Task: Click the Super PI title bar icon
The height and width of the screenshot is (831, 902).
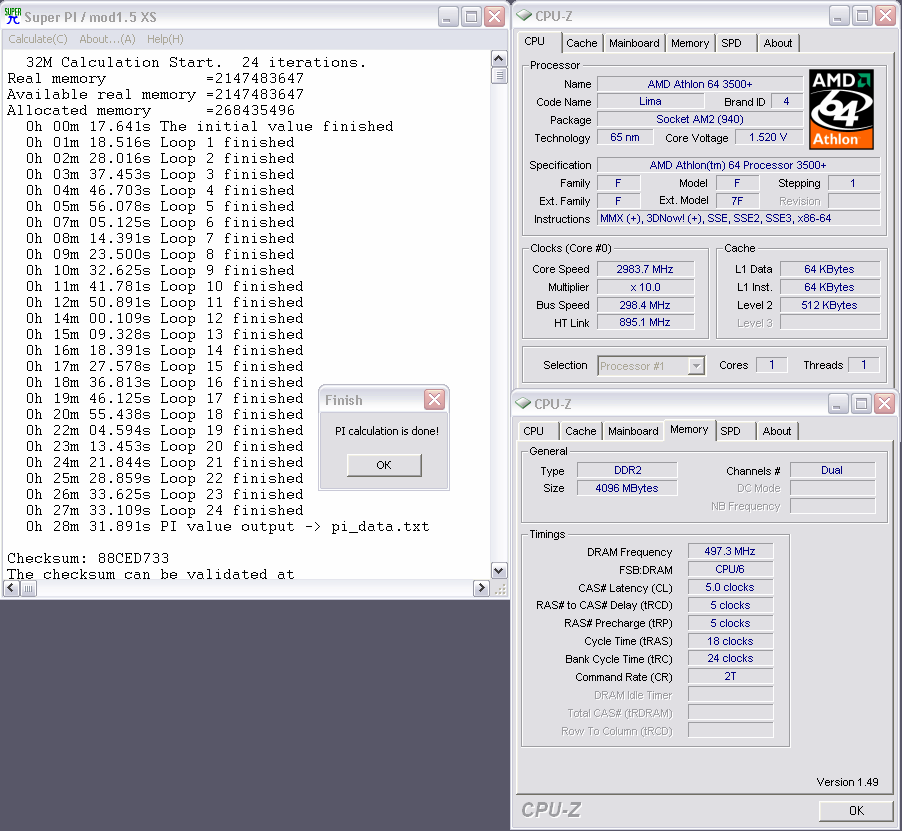Action: [13, 16]
